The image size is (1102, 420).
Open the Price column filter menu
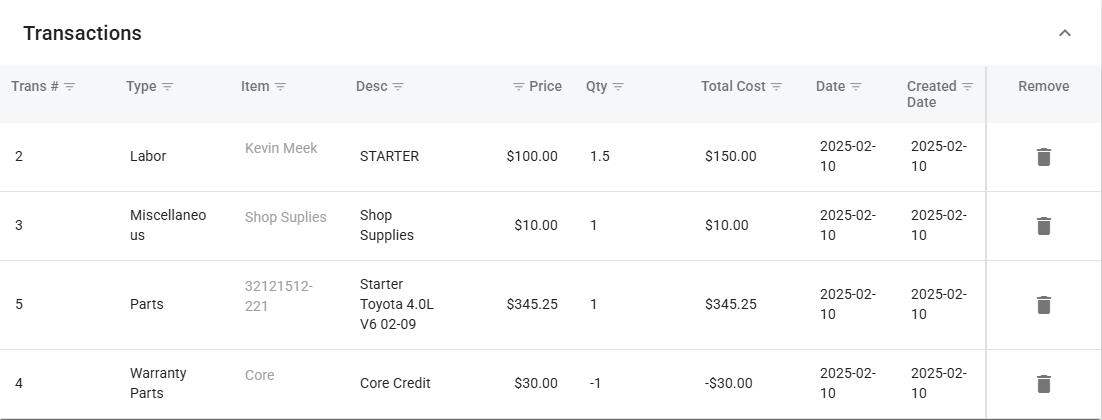pyautogui.click(x=518, y=87)
